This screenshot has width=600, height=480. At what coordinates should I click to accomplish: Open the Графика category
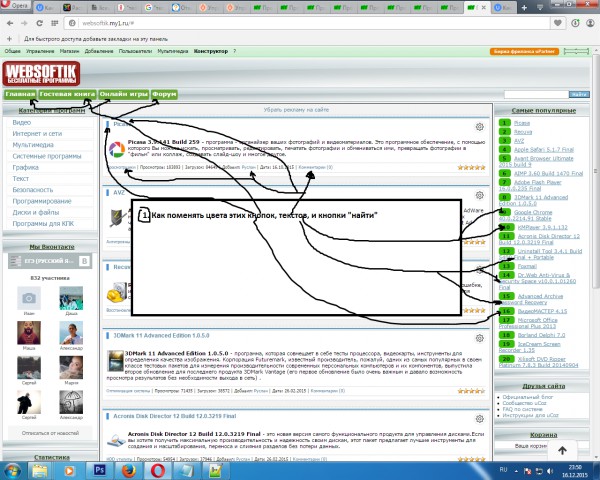coord(25,167)
